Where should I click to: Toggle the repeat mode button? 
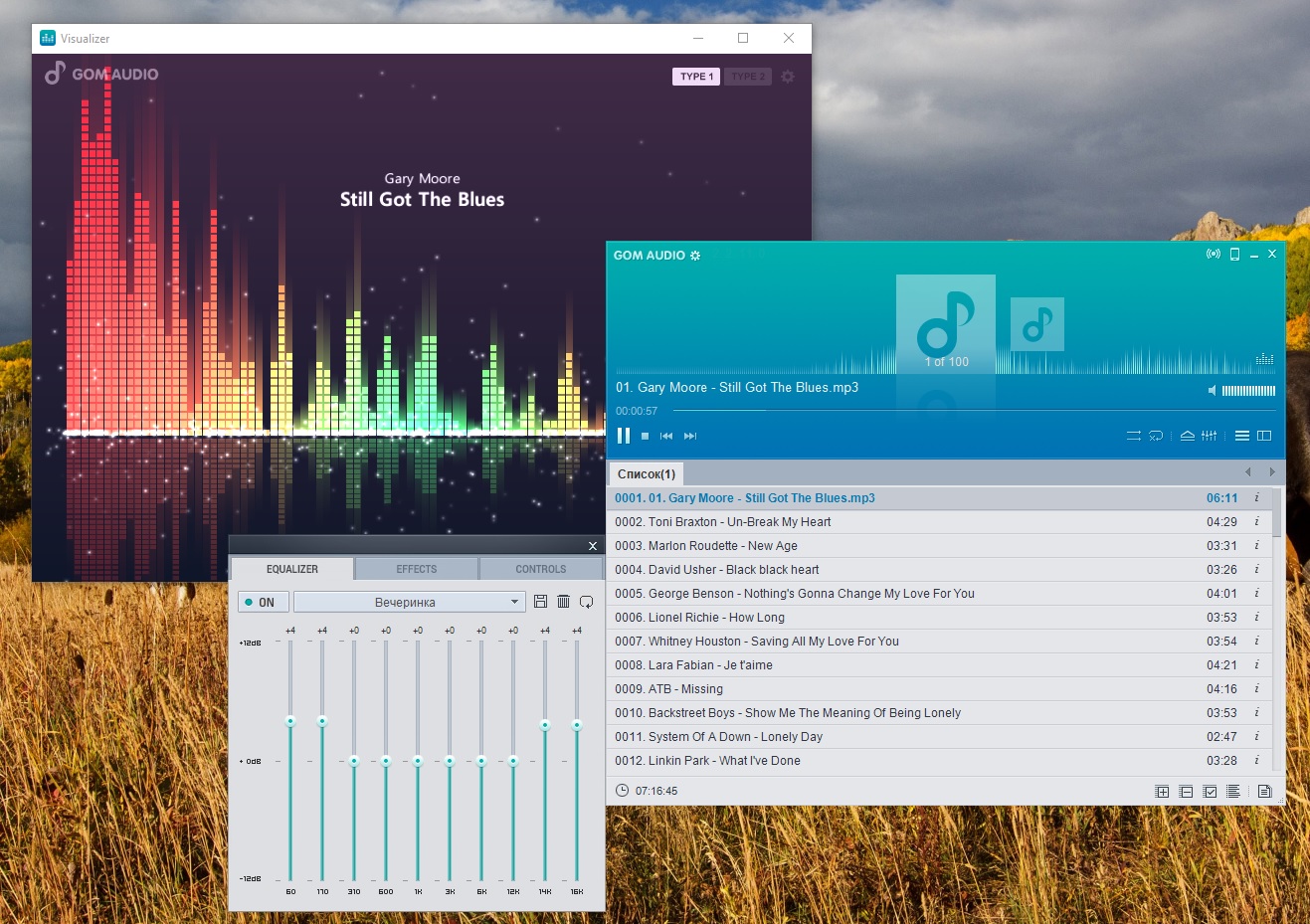pyautogui.click(x=1156, y=436)
